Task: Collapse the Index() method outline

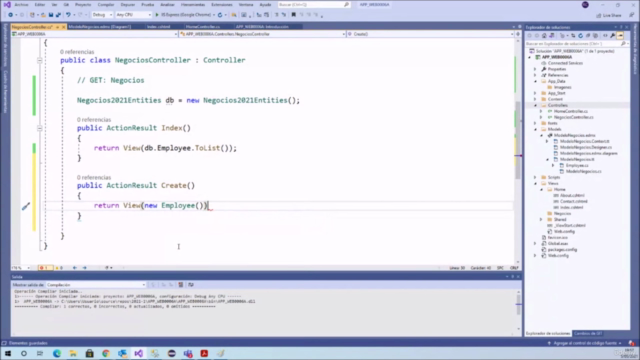Action: coord(40,128)
